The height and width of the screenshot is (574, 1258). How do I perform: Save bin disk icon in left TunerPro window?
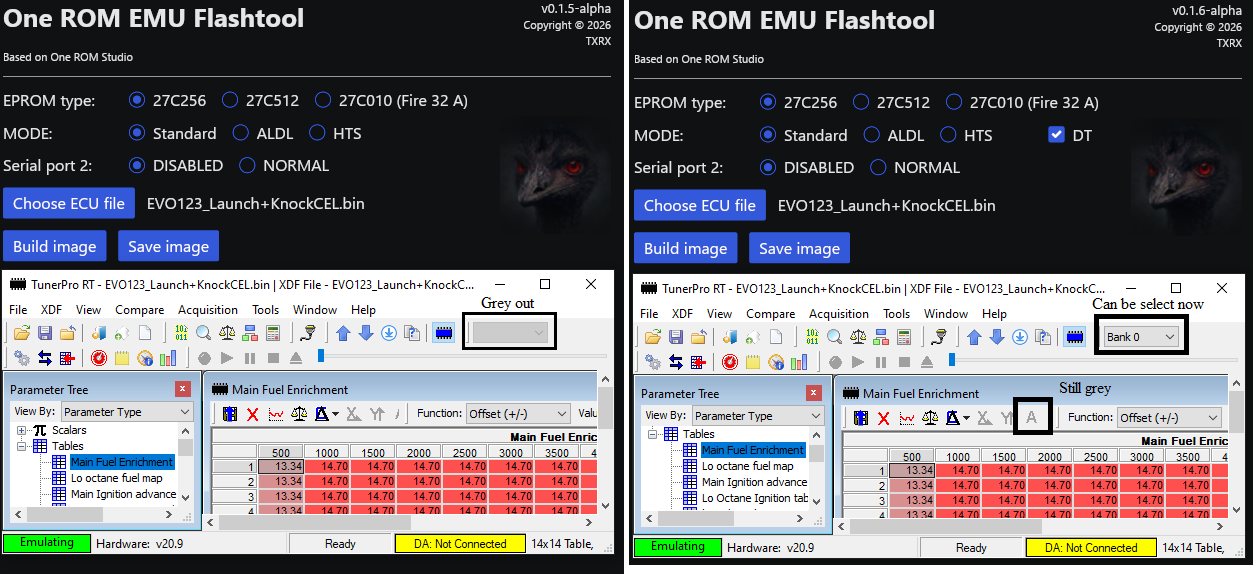point(45,333)
